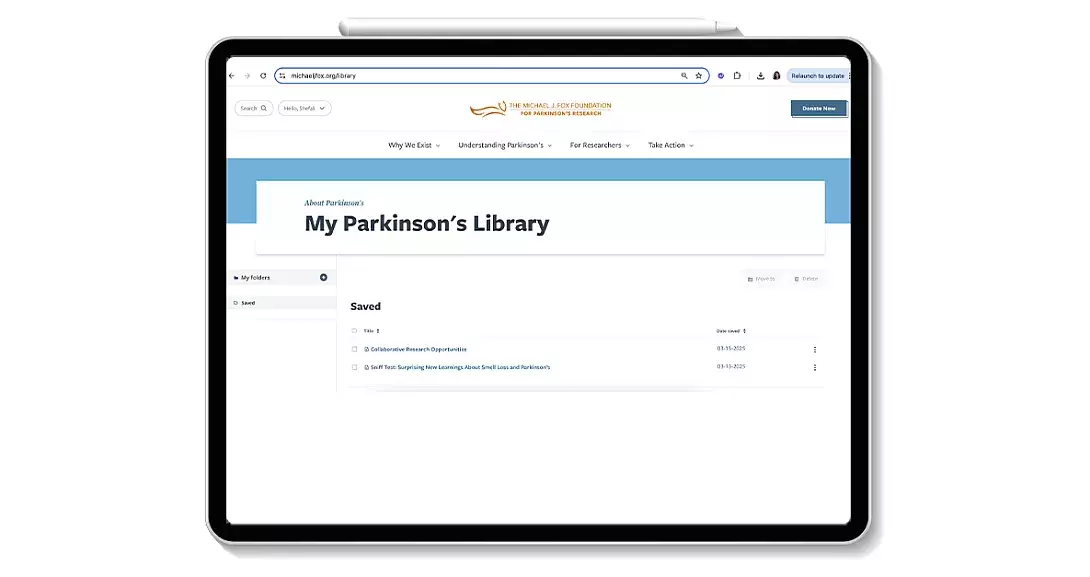
Task: Open the For Researchers nav menu
Action: pos(600,145)
